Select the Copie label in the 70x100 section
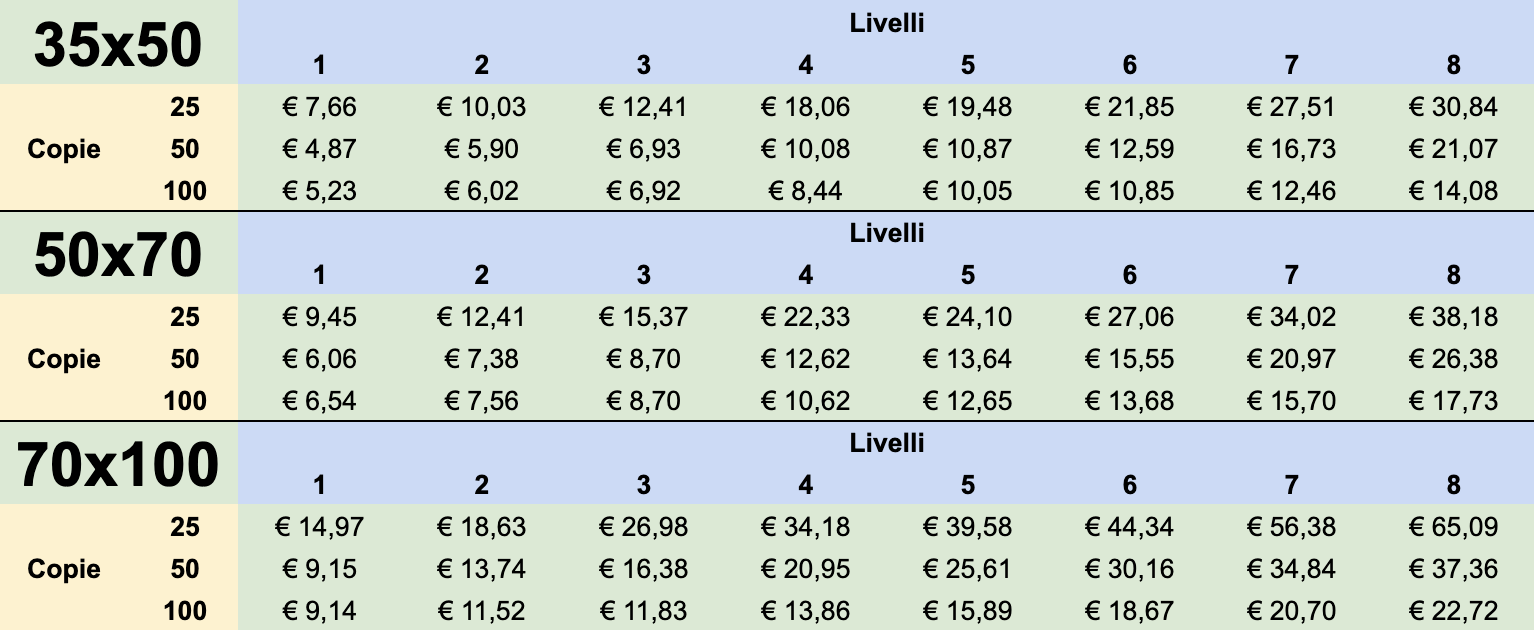The height and width of the screenshot is (630, 1534). [64, 569]
